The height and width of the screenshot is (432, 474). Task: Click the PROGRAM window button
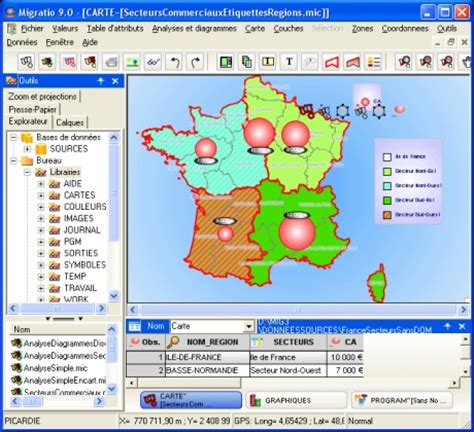point(402,400)
